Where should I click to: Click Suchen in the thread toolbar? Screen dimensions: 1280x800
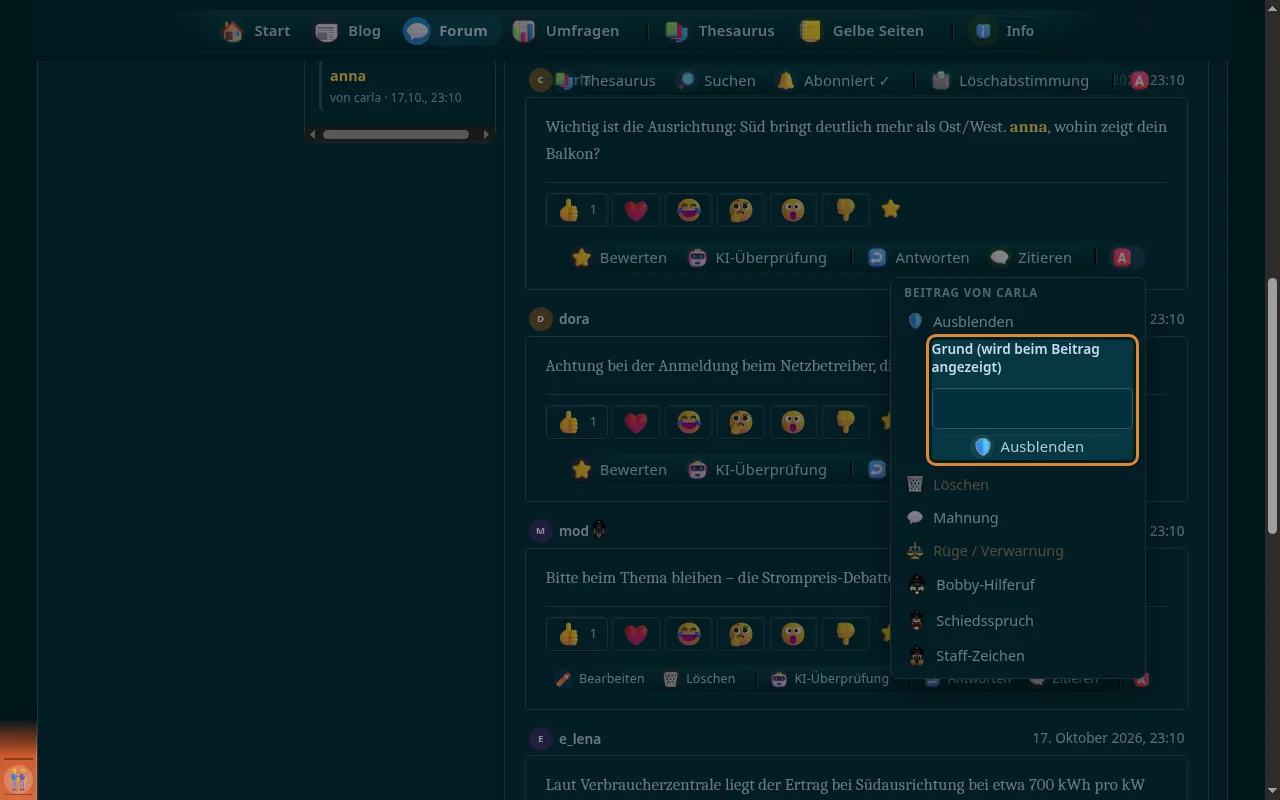(x=716, y=81)
